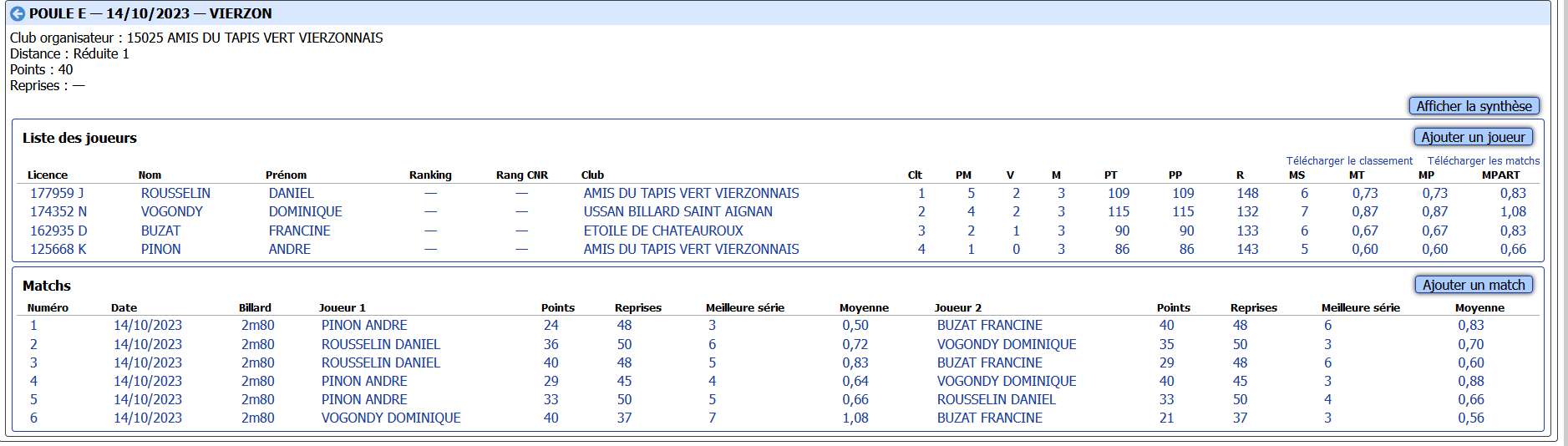Click Joueur 1 VOGONDY DOMINIQUE in match 6
The width and height of the screenshot is (1568, 446).
point(391,418)
